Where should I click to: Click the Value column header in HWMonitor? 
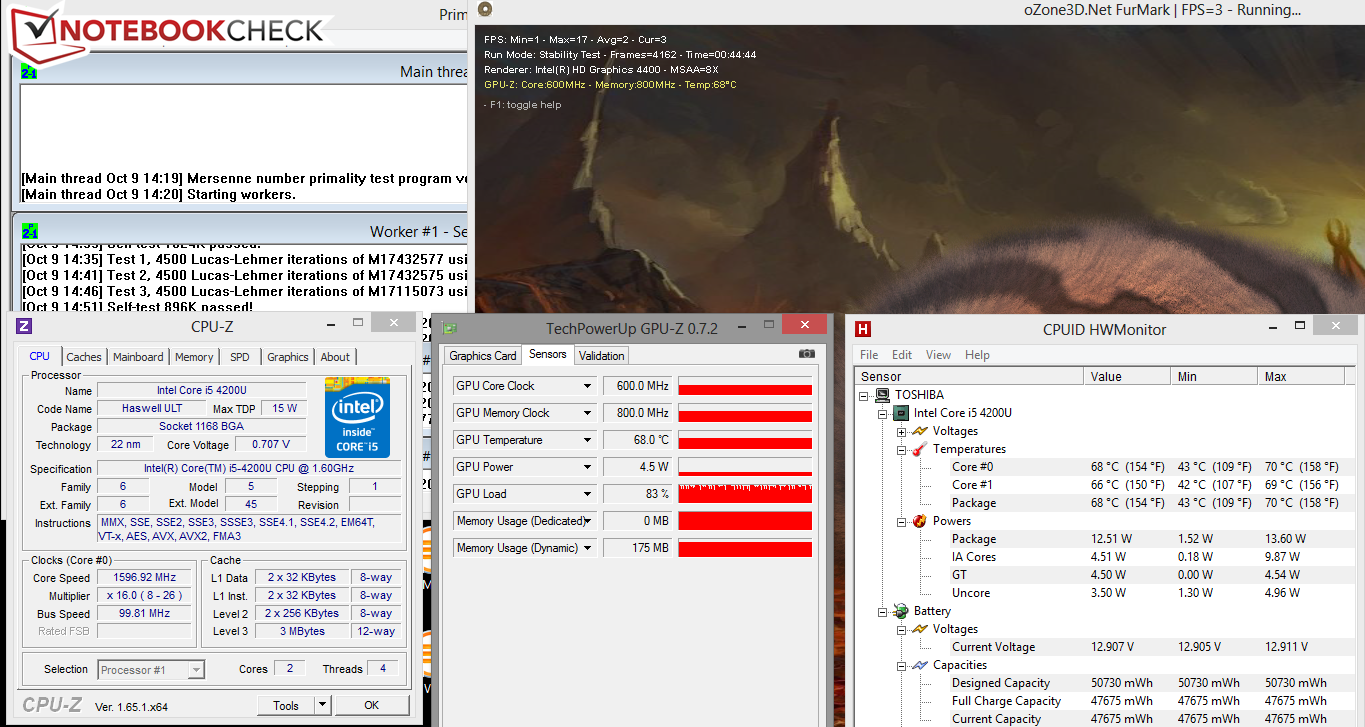tap(1127, 377)
